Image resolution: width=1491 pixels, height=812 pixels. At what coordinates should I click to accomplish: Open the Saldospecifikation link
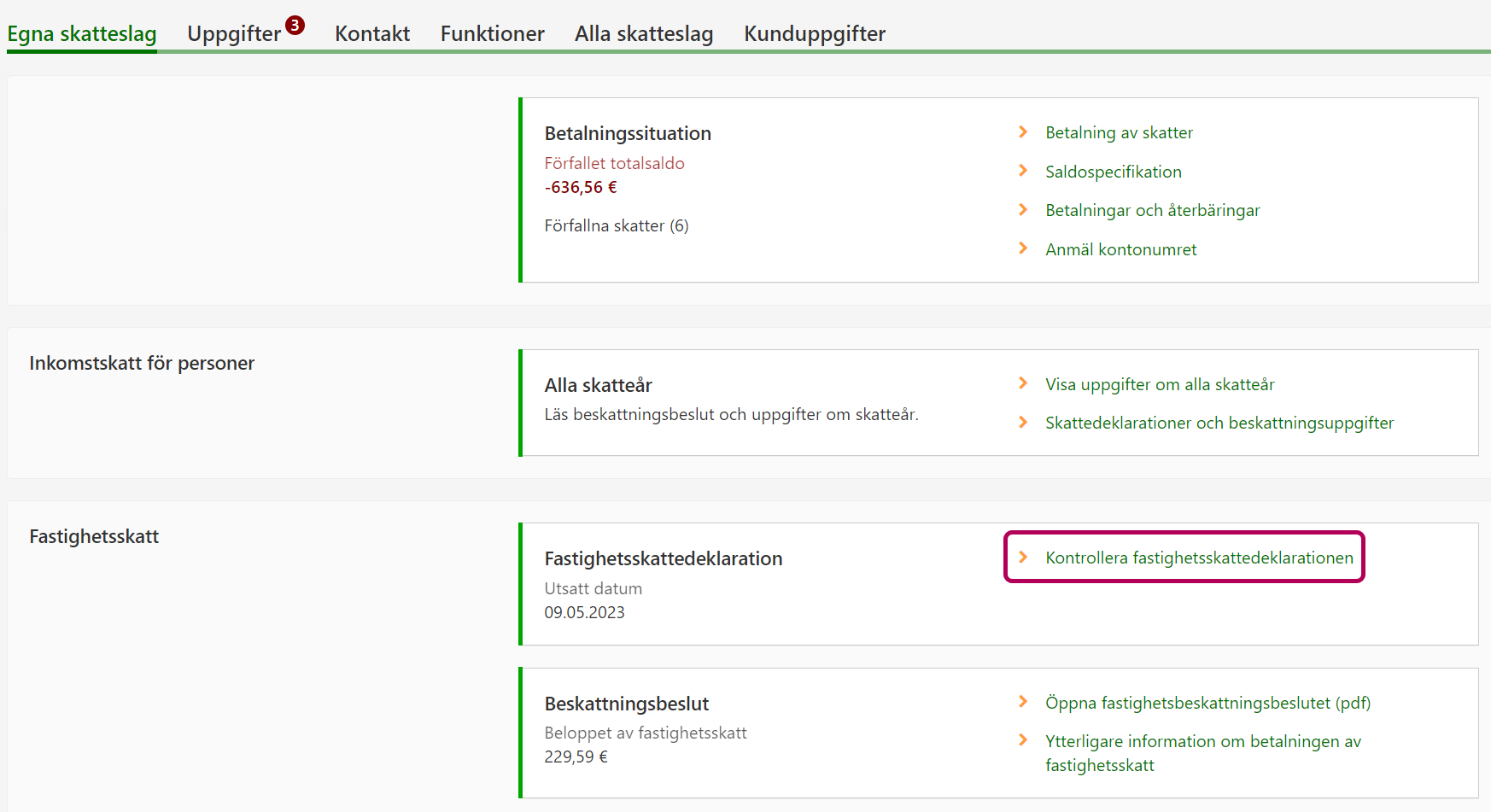pos(1114,172)
